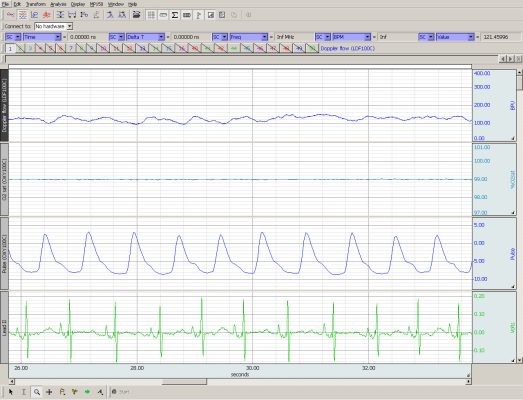Click the green arrow tool icon
The width and height of the screenshot is (523, 400).
coord(87,392)
